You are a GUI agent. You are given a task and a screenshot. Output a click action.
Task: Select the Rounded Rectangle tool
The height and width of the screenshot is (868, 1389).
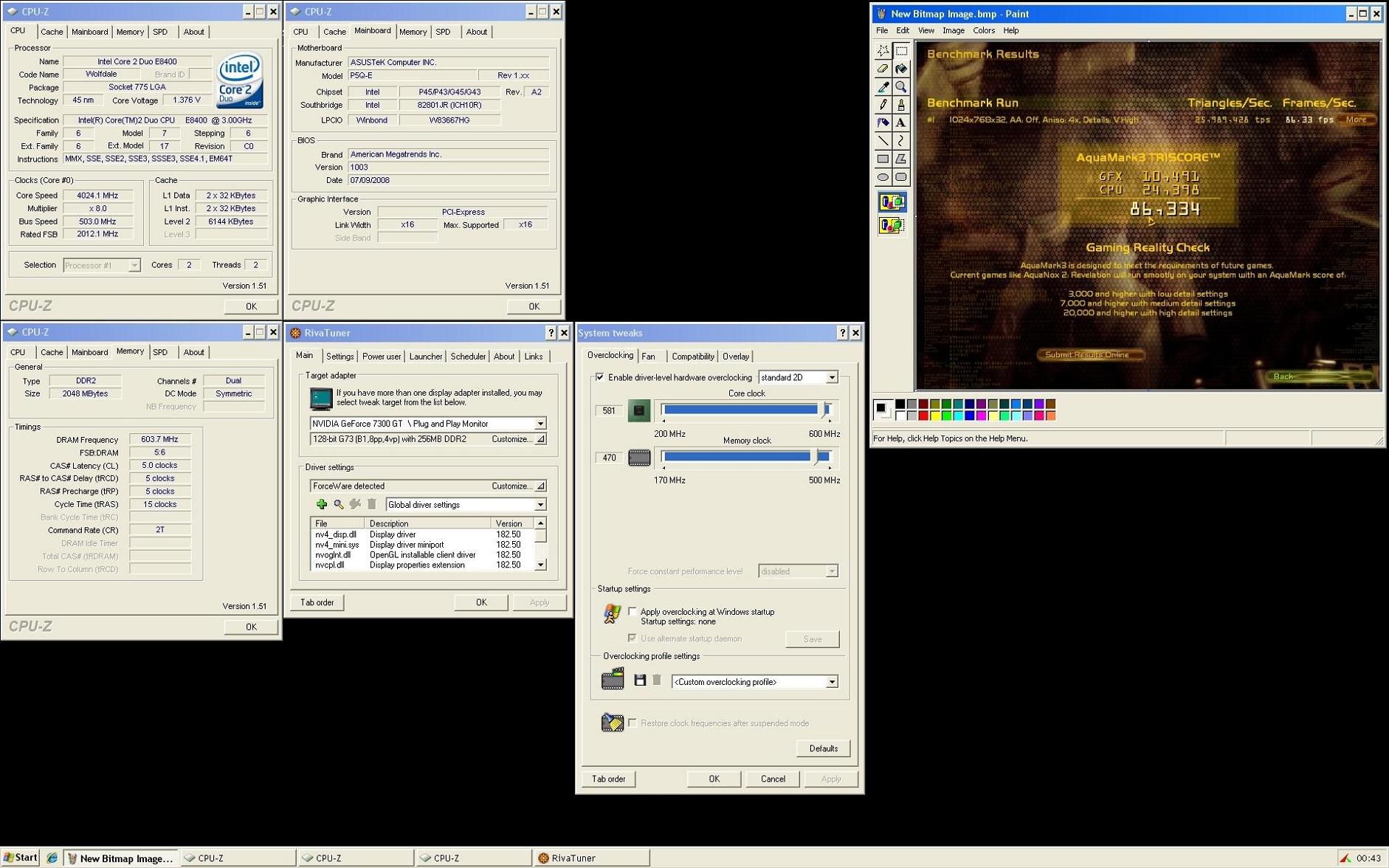click(901, 177)
